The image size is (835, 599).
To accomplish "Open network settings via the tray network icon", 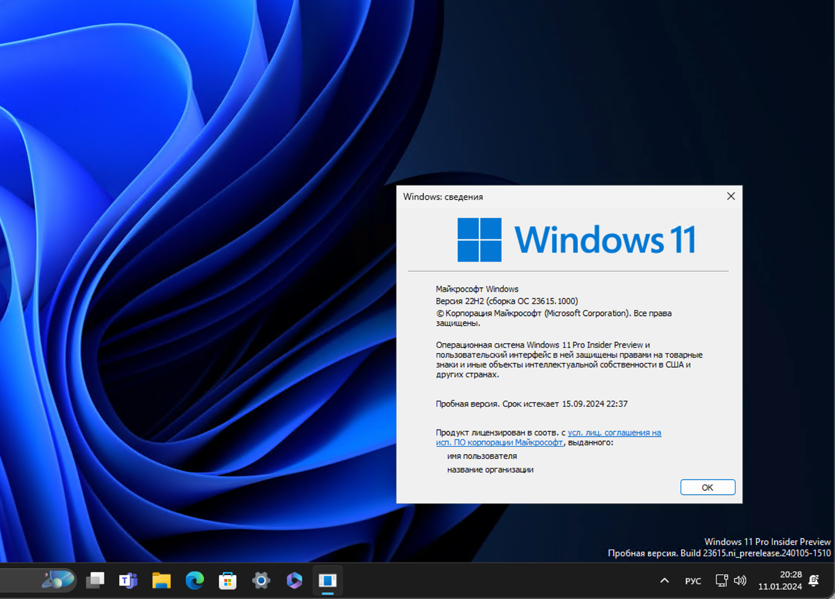I will point(721,579).
